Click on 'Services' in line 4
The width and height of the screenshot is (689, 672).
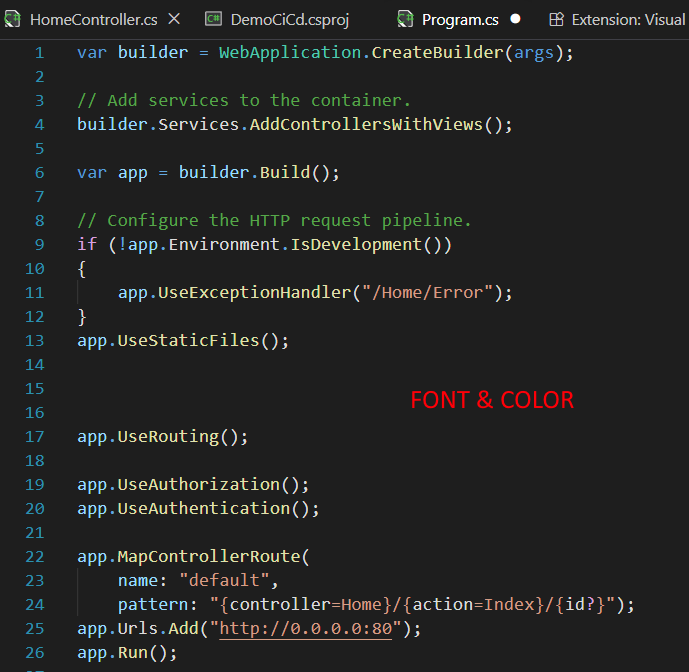coord(199,125)
